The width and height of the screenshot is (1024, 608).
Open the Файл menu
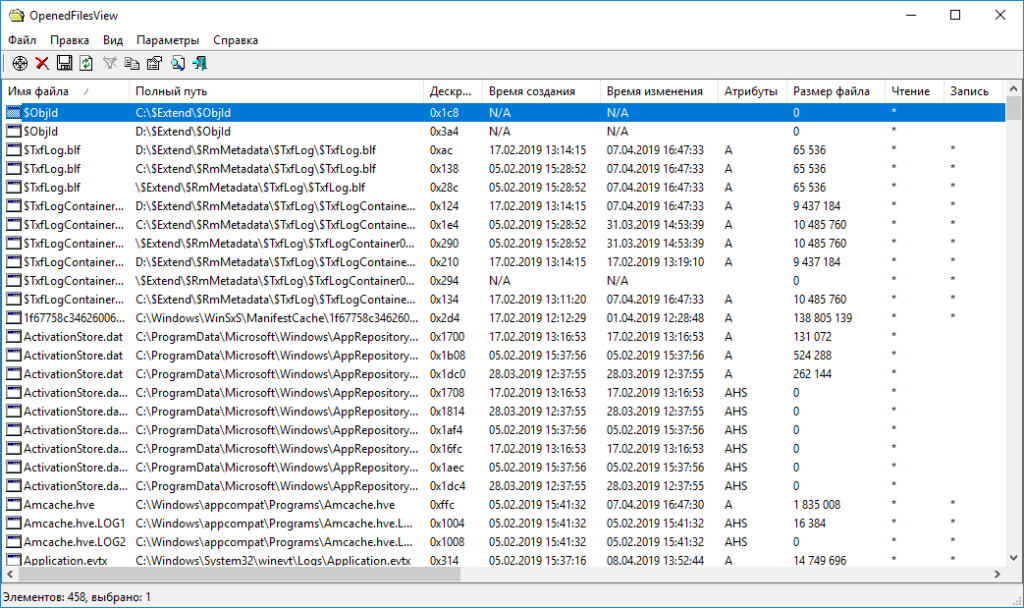point(22,40)
